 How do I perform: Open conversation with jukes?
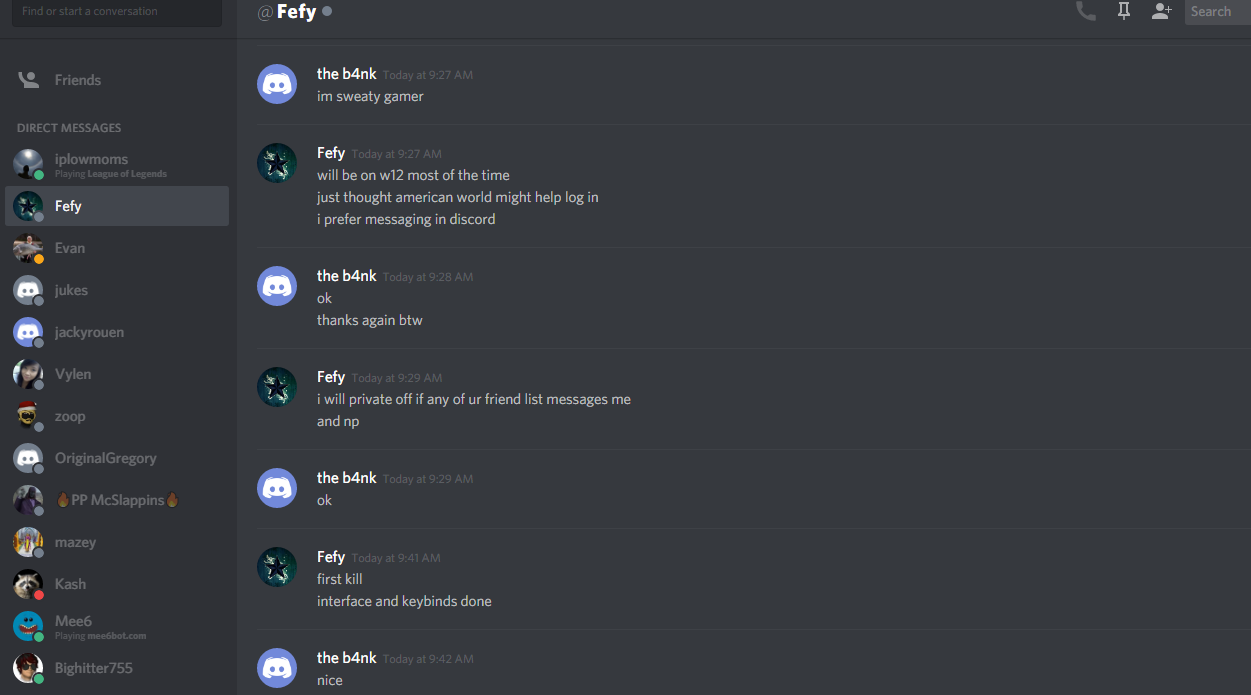(x=117, y=290)
